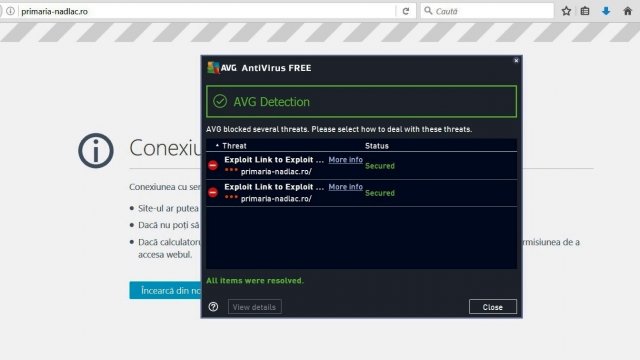Close the AVG dialog with X icon
Image resolution: width=640 pixels, height=360 pixels.
[516, 60]
